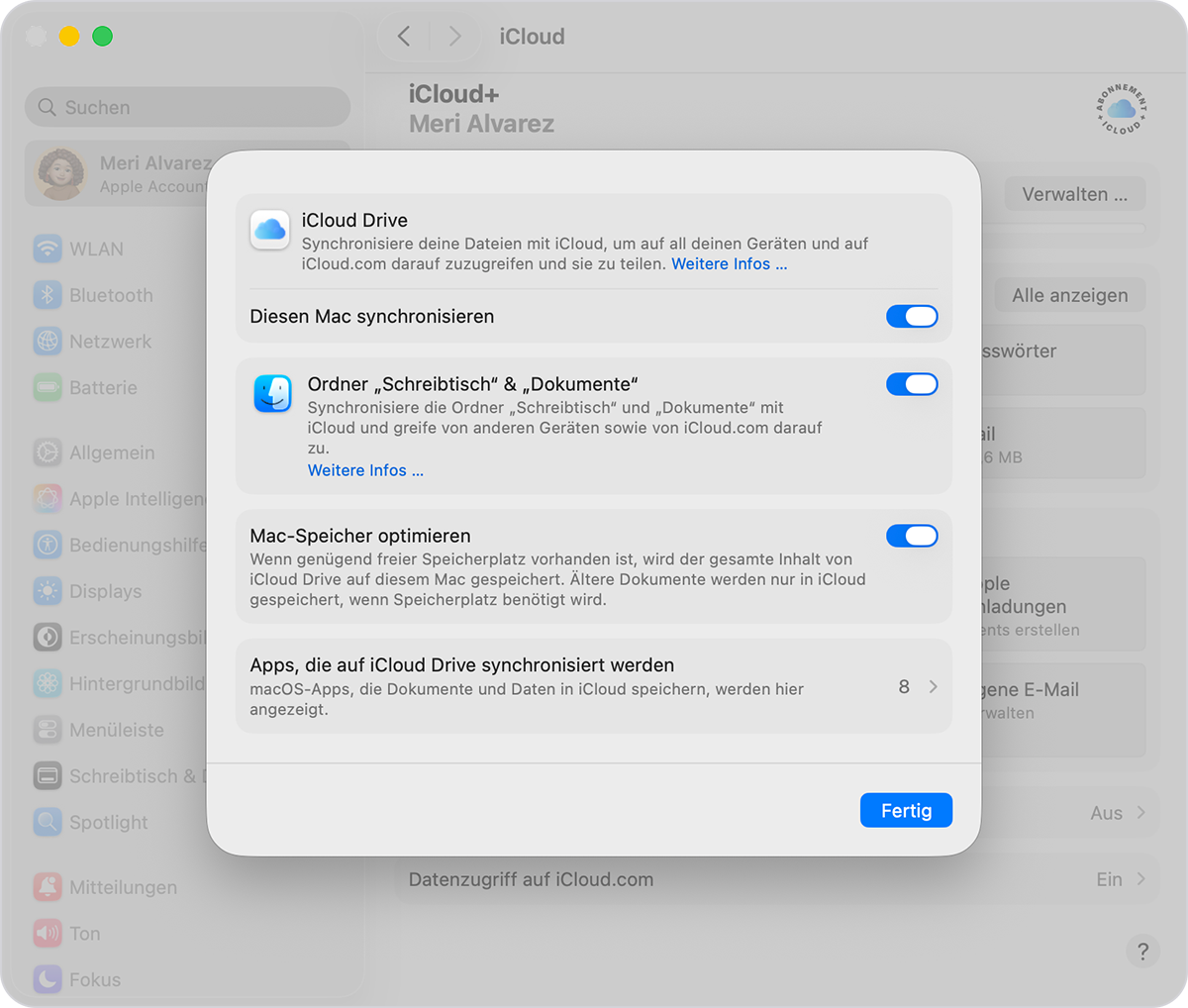Image resolution: width=1188 pixels, height=1008 pixels.
Task: Click the iCloud Drive cloud icon
Action: tap(270, 230)
